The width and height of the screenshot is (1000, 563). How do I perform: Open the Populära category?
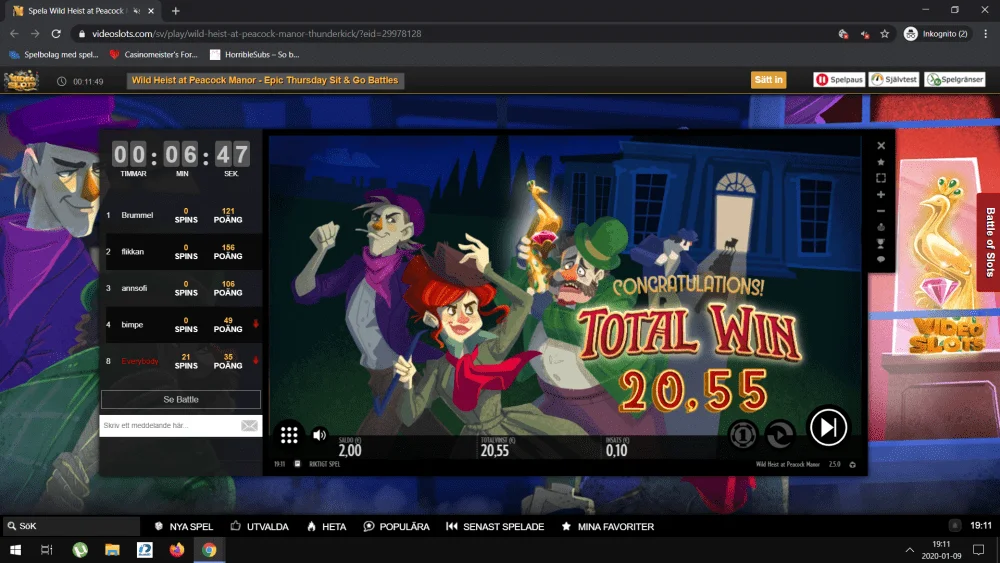396,527
